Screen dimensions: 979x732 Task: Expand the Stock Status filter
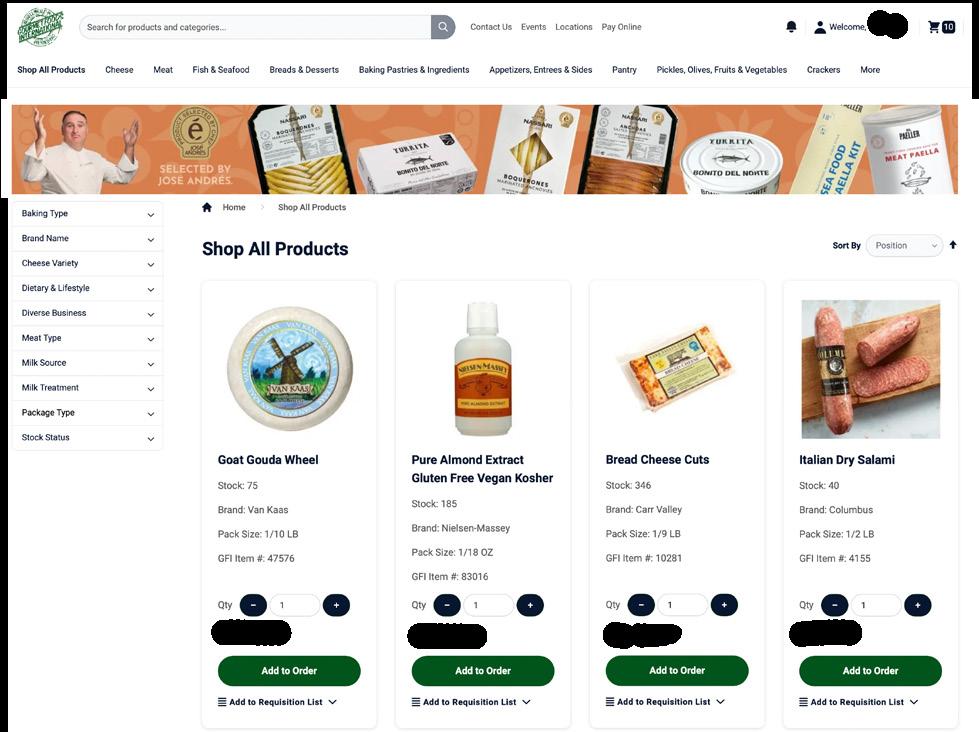tap(87, 438)
